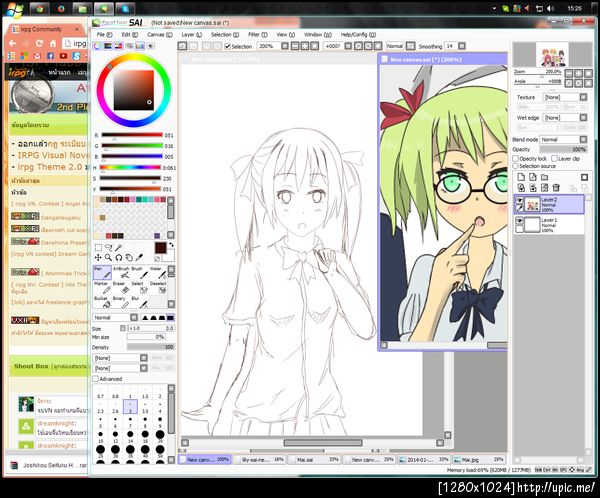Screen dimensions: 600x498
Task: Open the Canvas menu
Action: click(160, 34)
